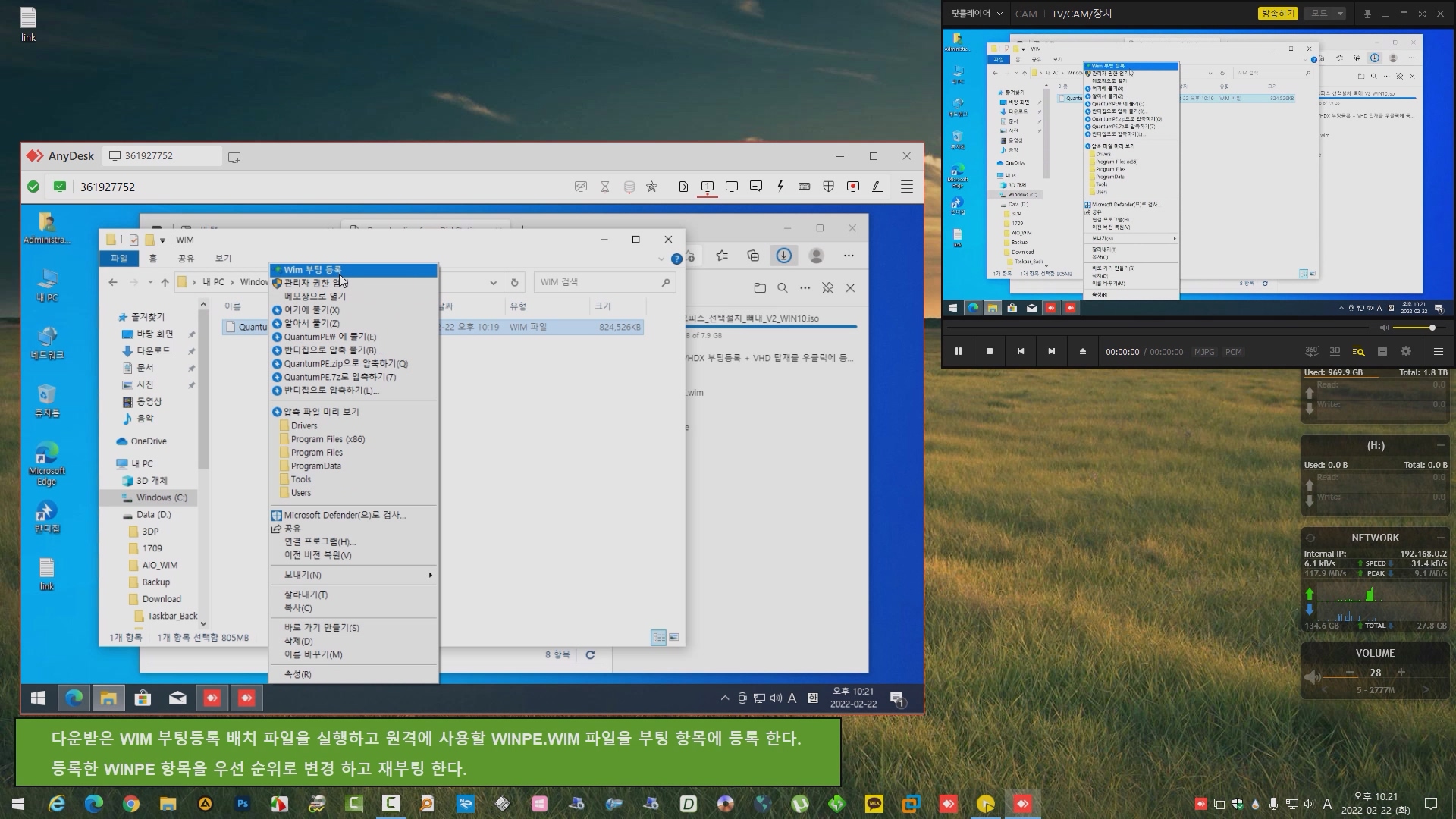Open Chrome from host taskbar
The width and height of the screenshot is (1456, 819).
tap(131, 804)
